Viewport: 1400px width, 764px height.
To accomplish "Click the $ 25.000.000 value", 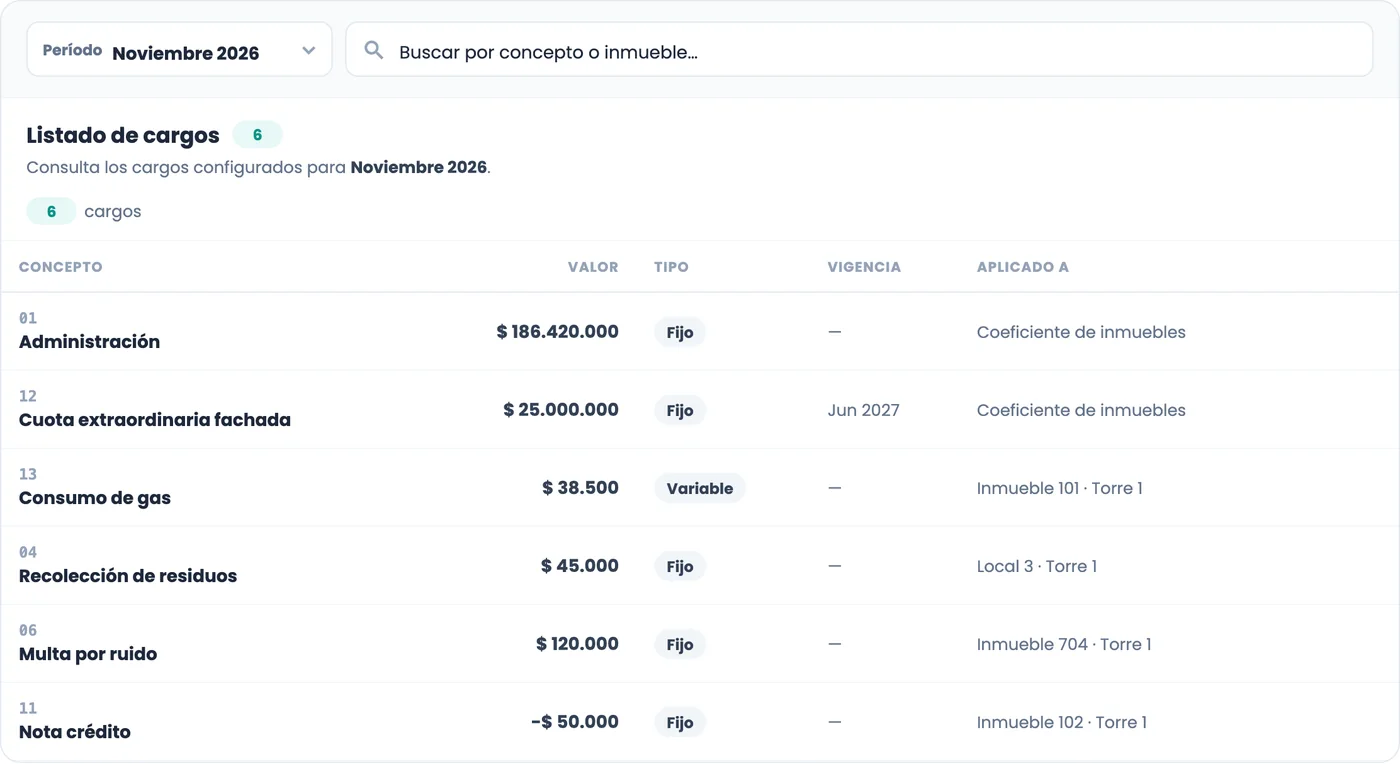I will click(x=561, y=410).
